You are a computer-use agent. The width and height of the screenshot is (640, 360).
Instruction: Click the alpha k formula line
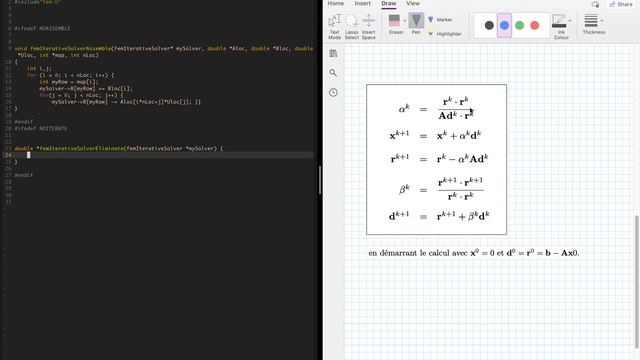[436, 109]
